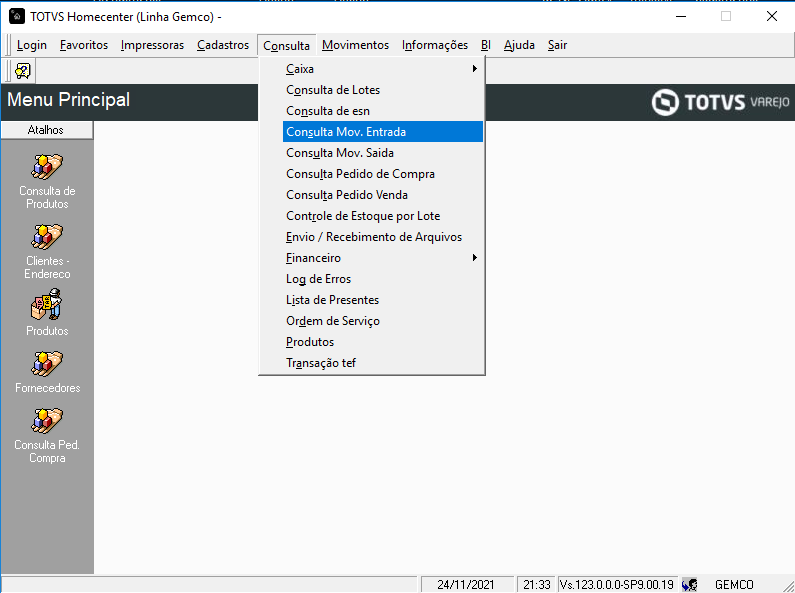Viewport: 795px width, 593px height.
Task: Click the help question-mark toolbar icon
Action: 23,71
